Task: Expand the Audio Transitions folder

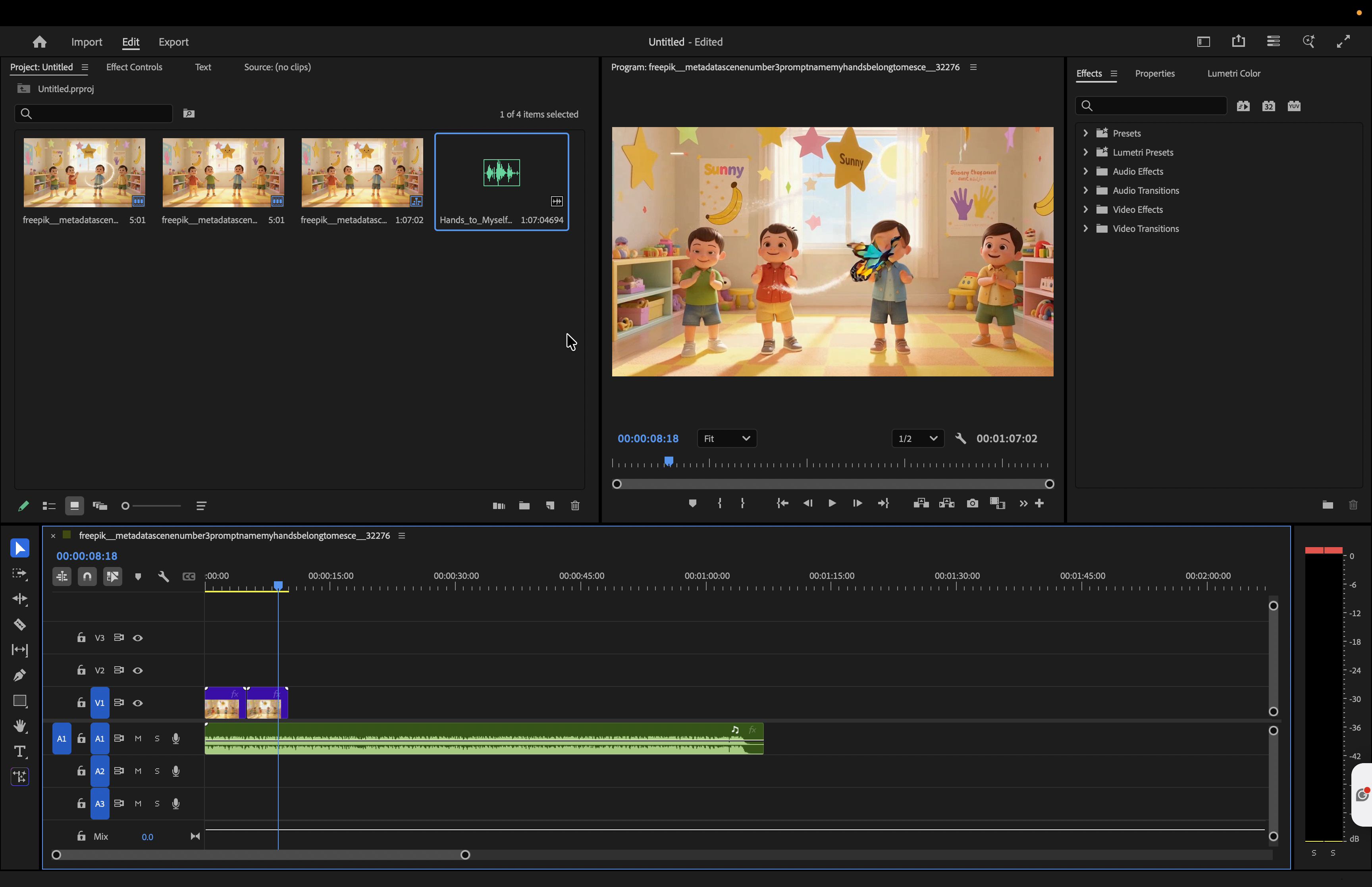Action: [1085, 190]
